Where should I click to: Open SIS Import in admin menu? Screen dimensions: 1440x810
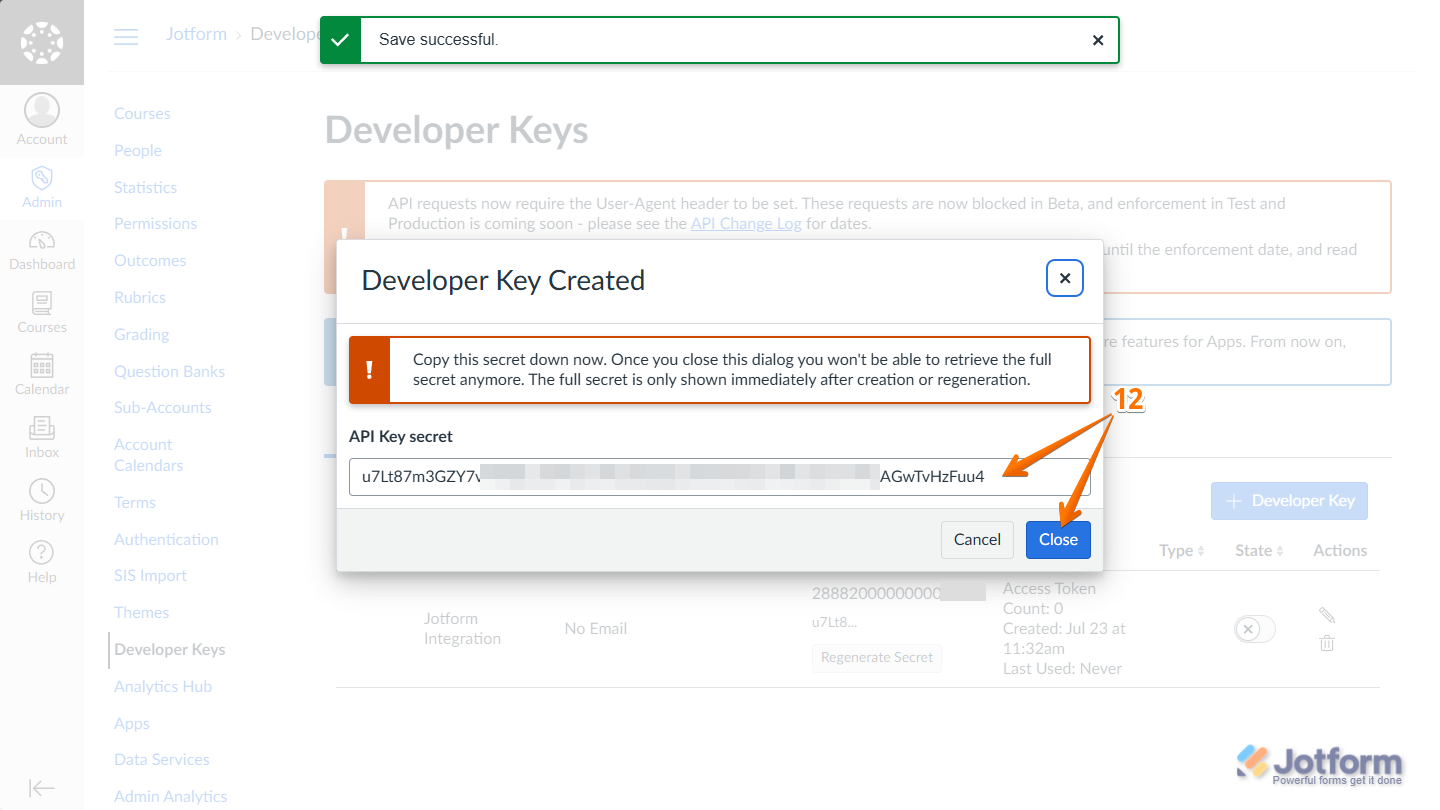click(x=150, y=575)
